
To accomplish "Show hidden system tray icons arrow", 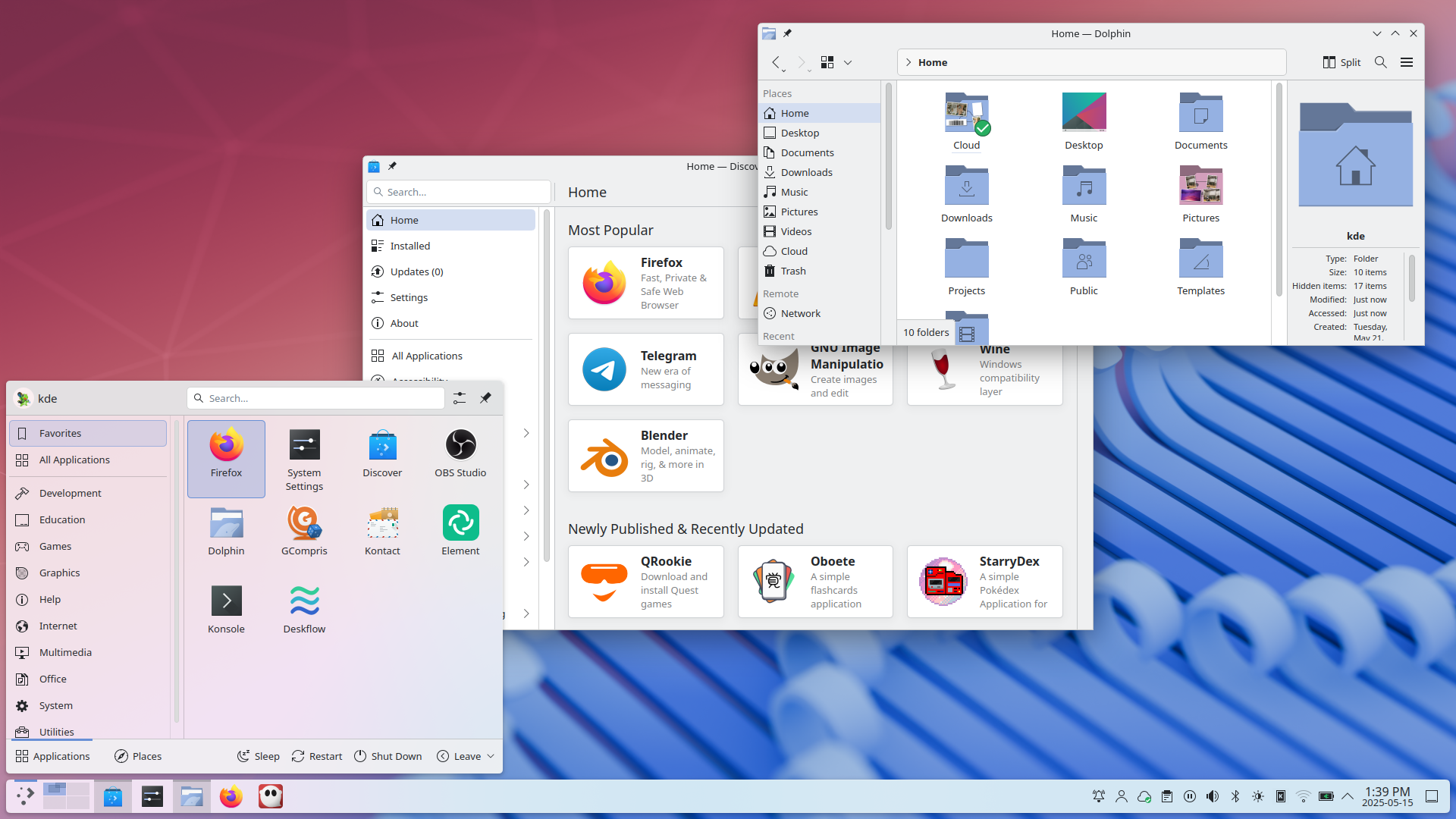I will pos(1348,796).
